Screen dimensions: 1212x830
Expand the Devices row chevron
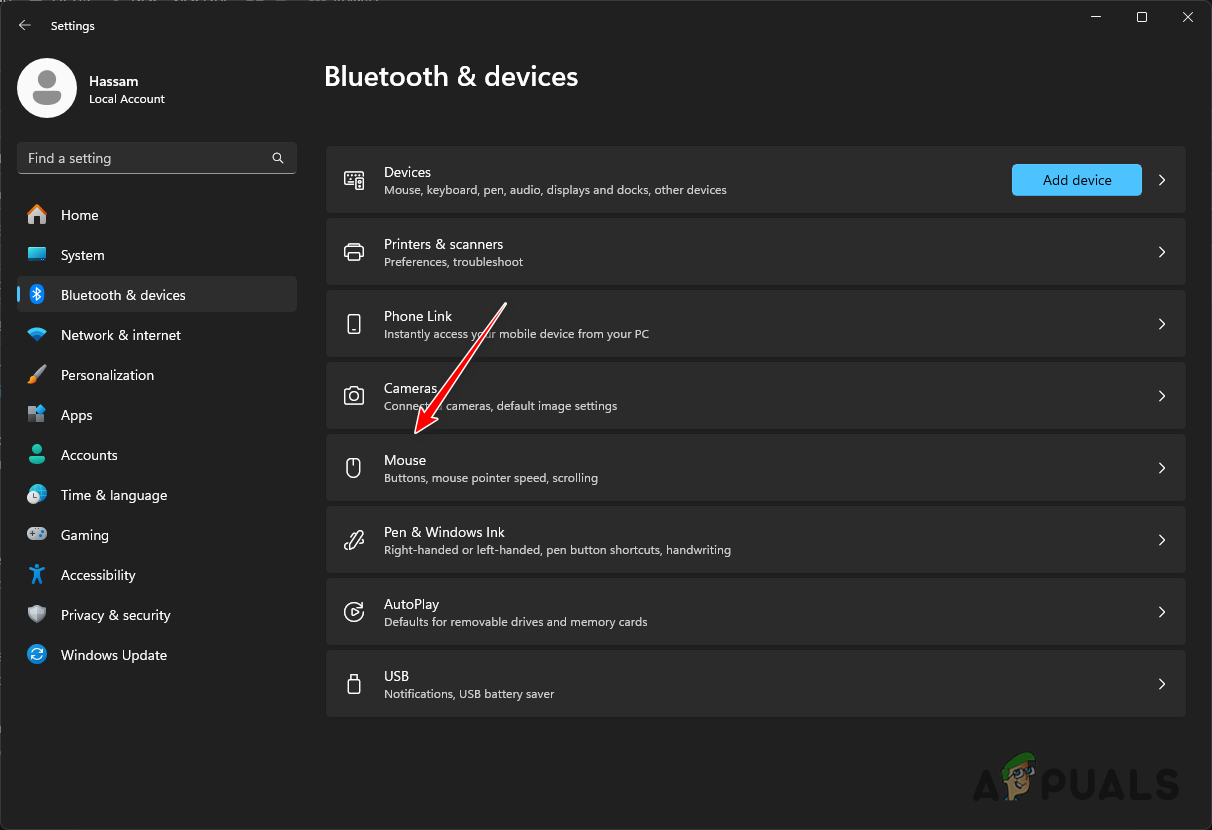pyautogui.click(x=1162, y=180)
